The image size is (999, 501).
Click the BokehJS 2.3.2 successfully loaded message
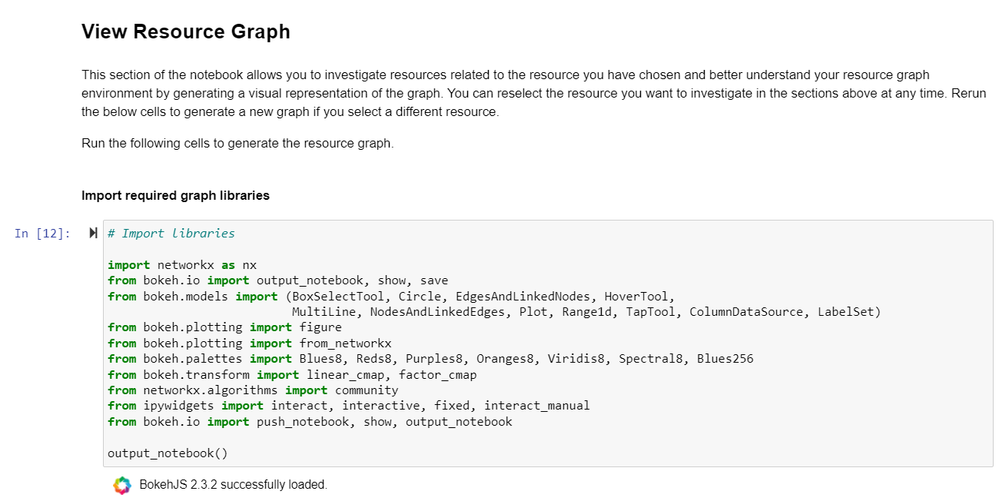point(233,484)
